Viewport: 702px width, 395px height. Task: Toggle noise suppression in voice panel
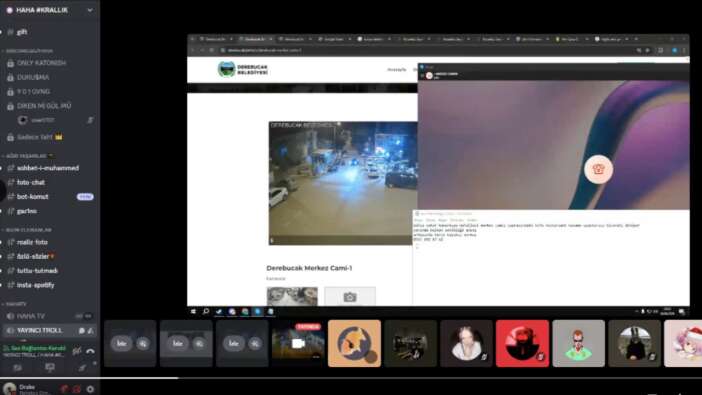(x=77, y=351)
